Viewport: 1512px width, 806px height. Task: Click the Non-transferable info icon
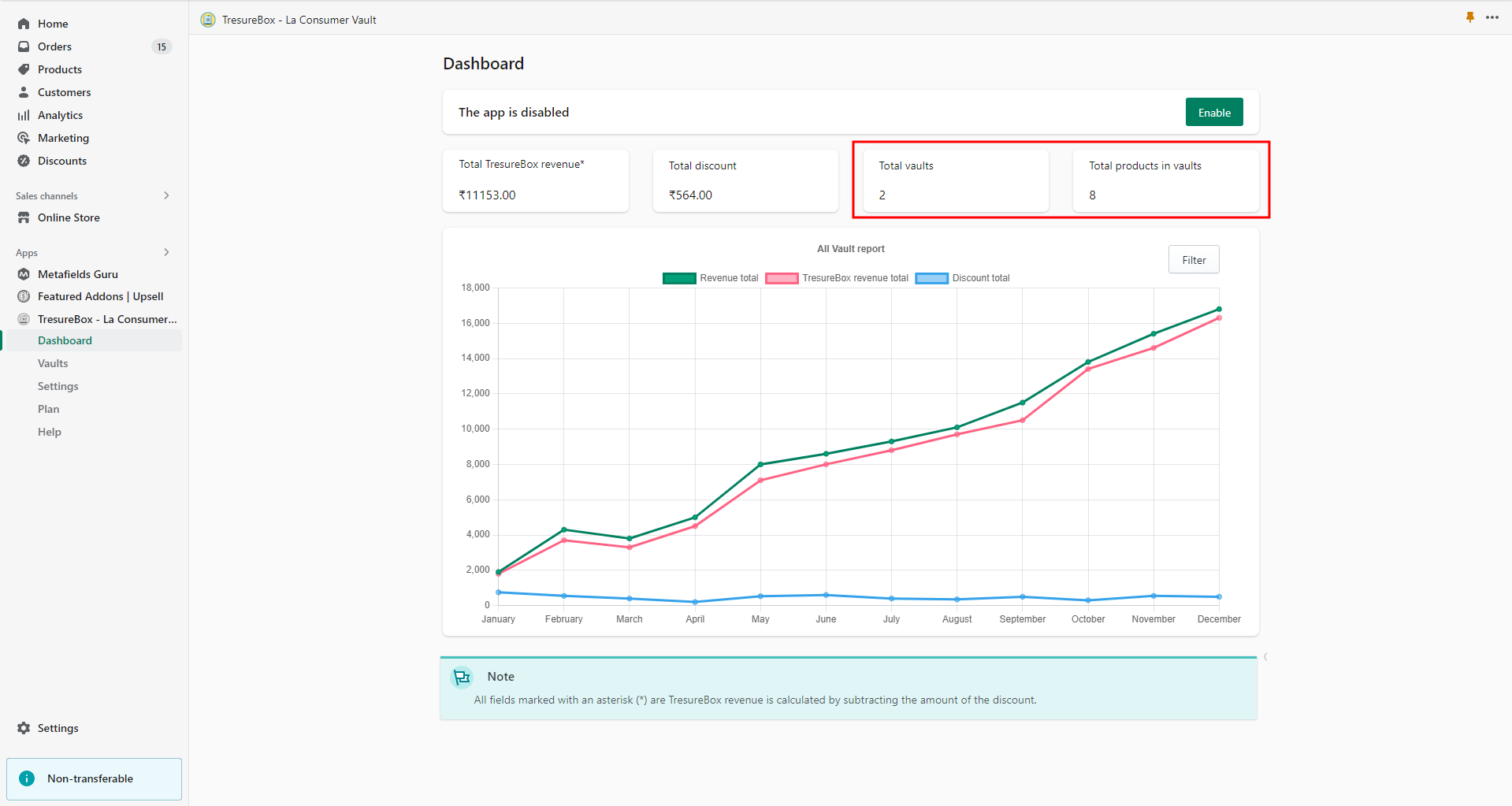click(27, 778)
